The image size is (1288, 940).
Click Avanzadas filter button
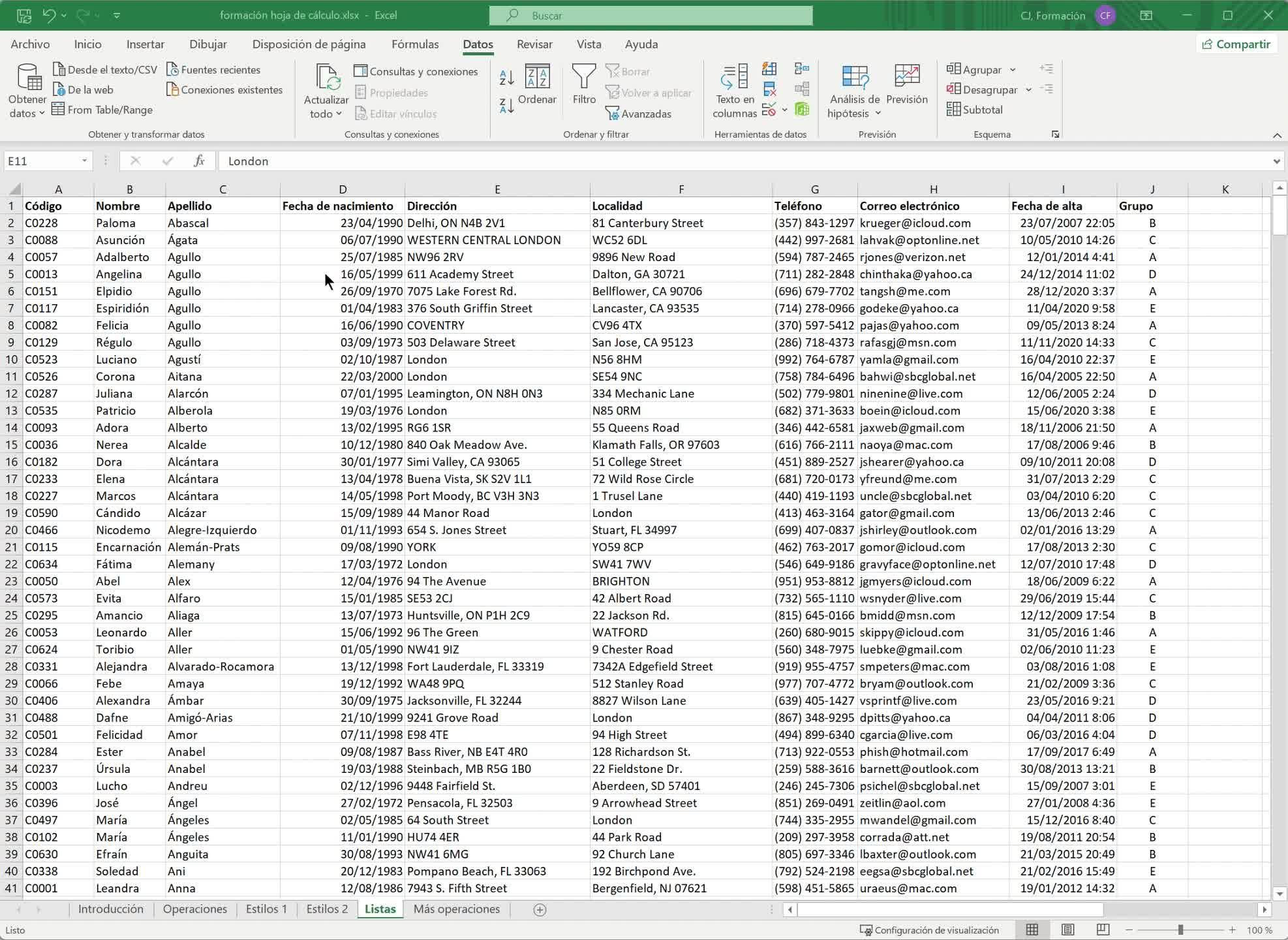click(x=638, y=114)
